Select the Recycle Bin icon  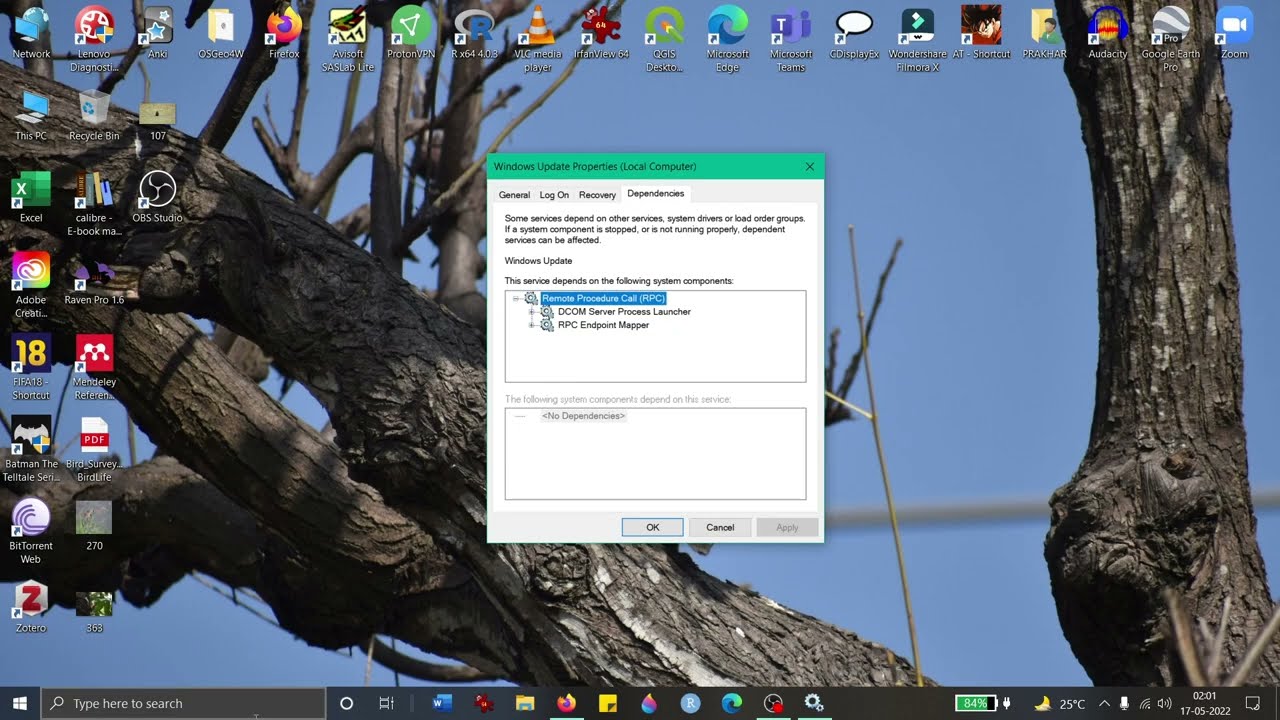[94, 115]
